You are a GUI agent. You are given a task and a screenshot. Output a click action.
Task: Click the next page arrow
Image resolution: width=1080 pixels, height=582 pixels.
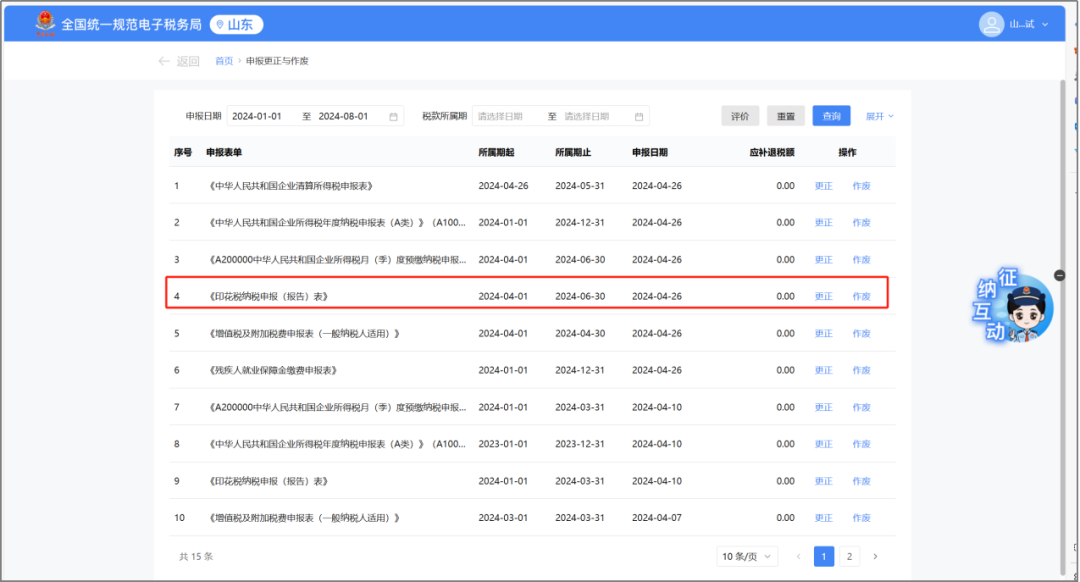click(874, 555)
